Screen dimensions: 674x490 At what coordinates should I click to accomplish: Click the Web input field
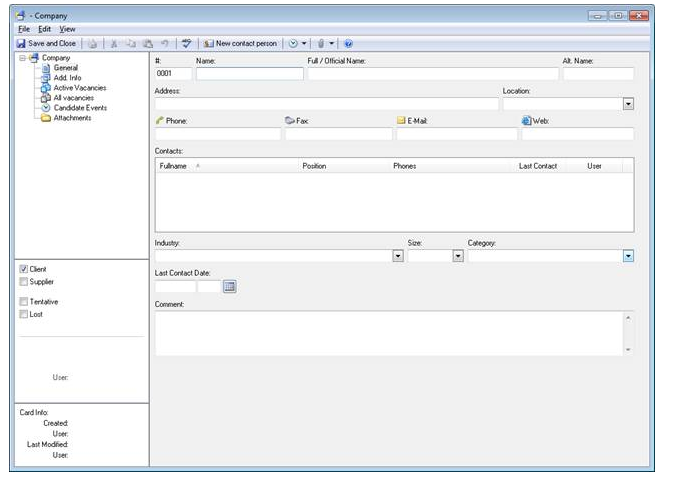tap(578, 134)
